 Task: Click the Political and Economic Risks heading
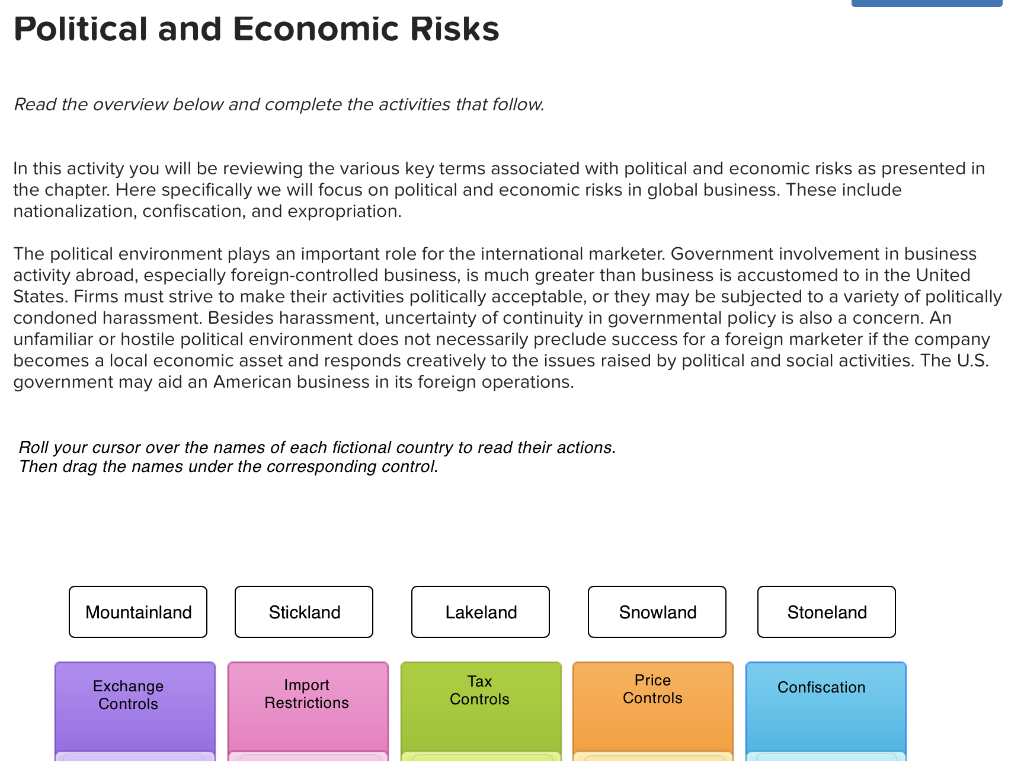click(x=255, y=29)
